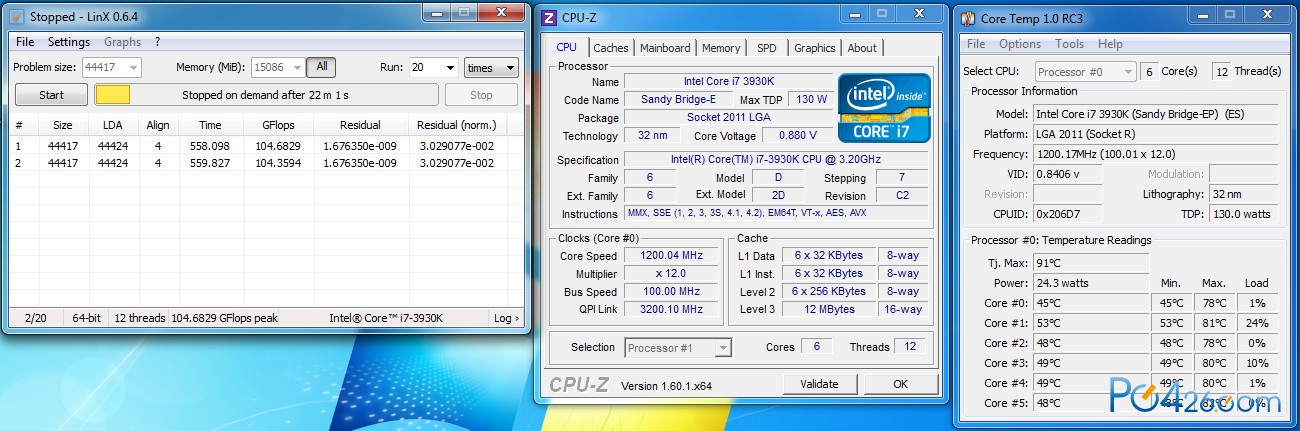Click the 104.6829 GFlops peak status text
1300x431 pixels.
(x=225, y=318)
